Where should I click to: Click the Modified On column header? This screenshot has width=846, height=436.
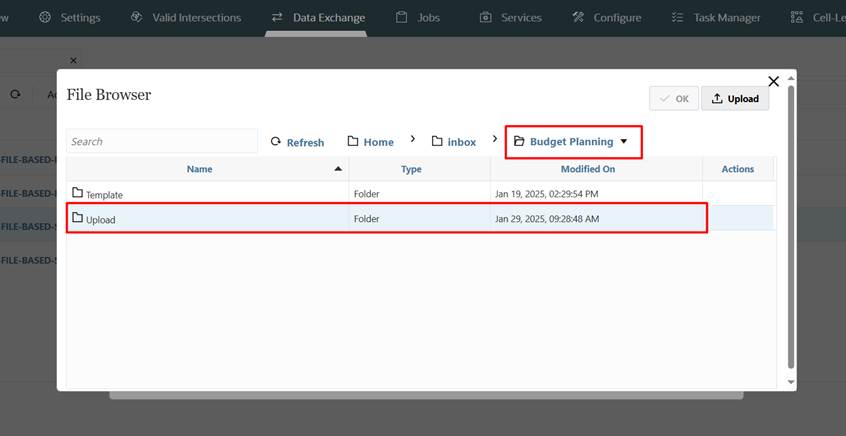click(x=587, y=169)
